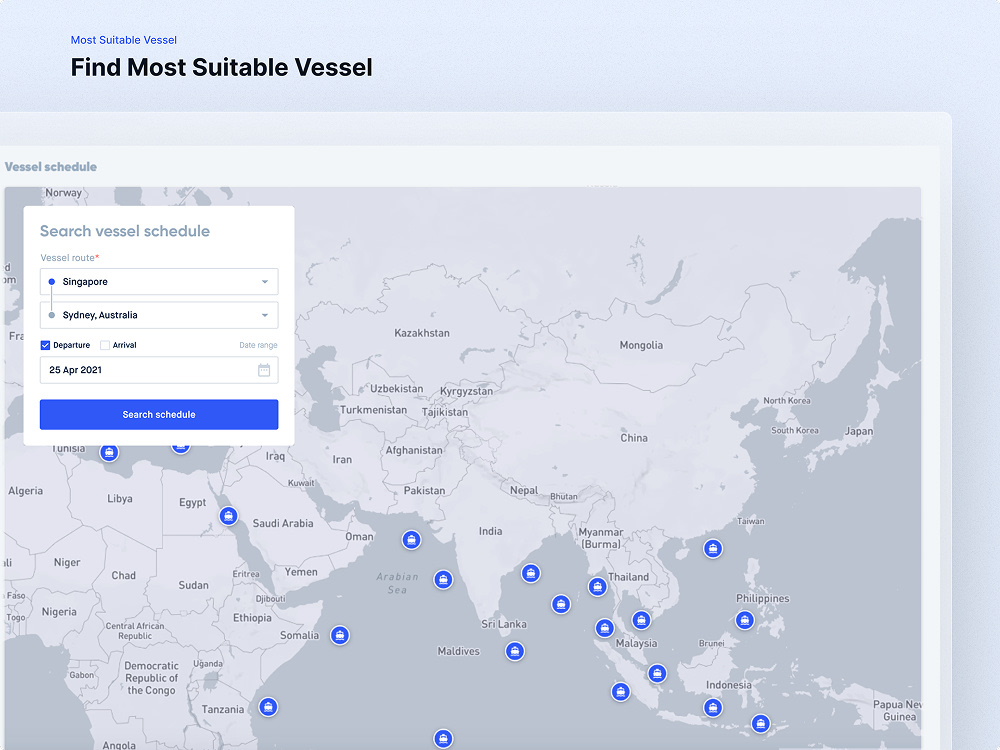Image resolution: width=1000 pixels, height=750 pixels.
Task: Select vessel marker in the Red Sea
Action: 228,516
